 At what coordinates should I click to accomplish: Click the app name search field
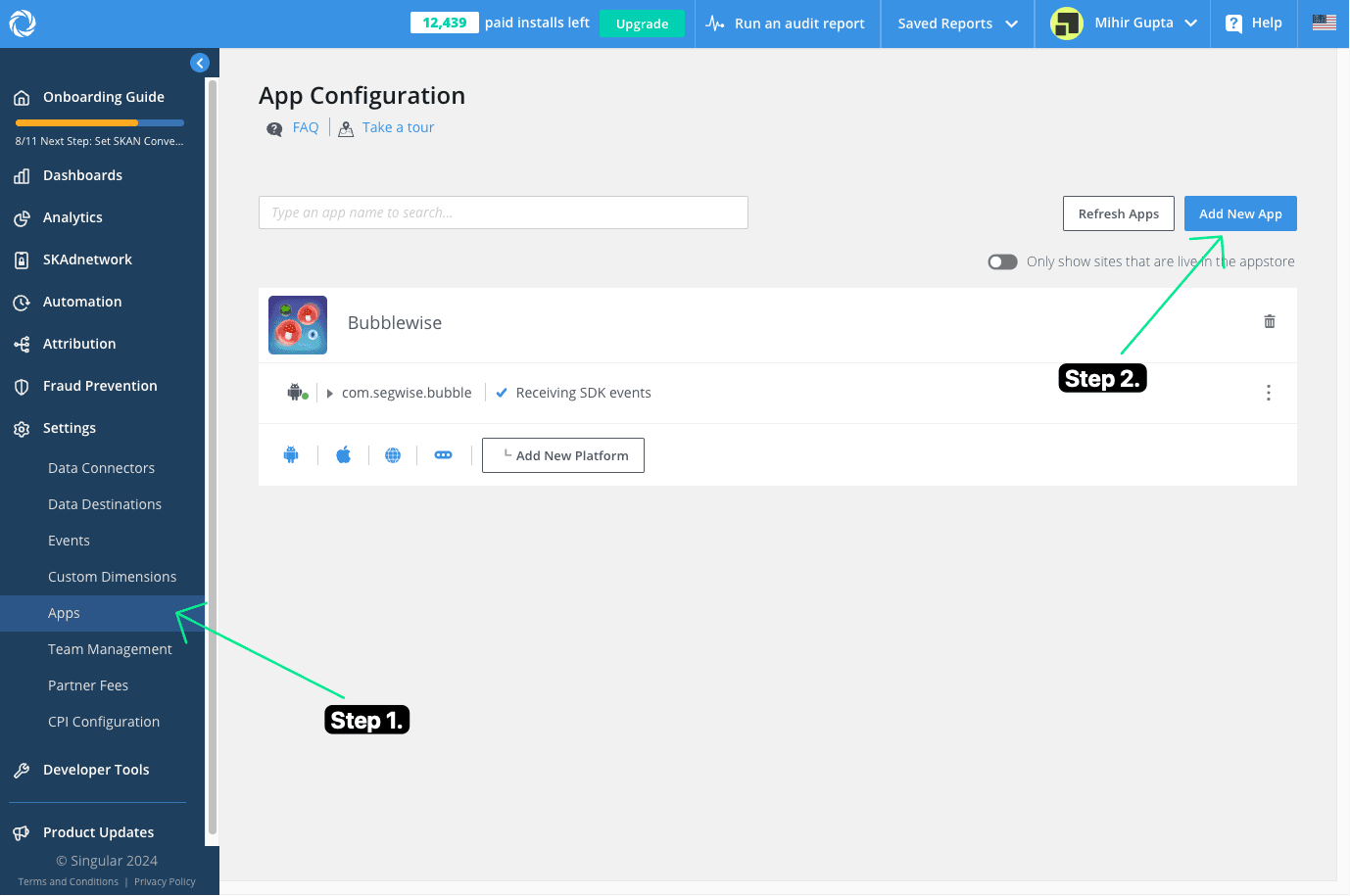[x=503, y=212]
